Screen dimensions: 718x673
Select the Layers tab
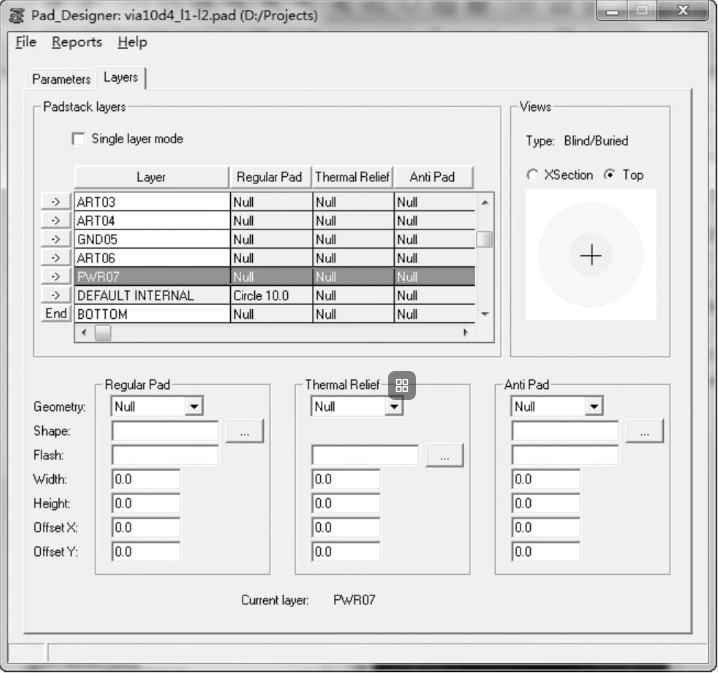click(121, 77)
